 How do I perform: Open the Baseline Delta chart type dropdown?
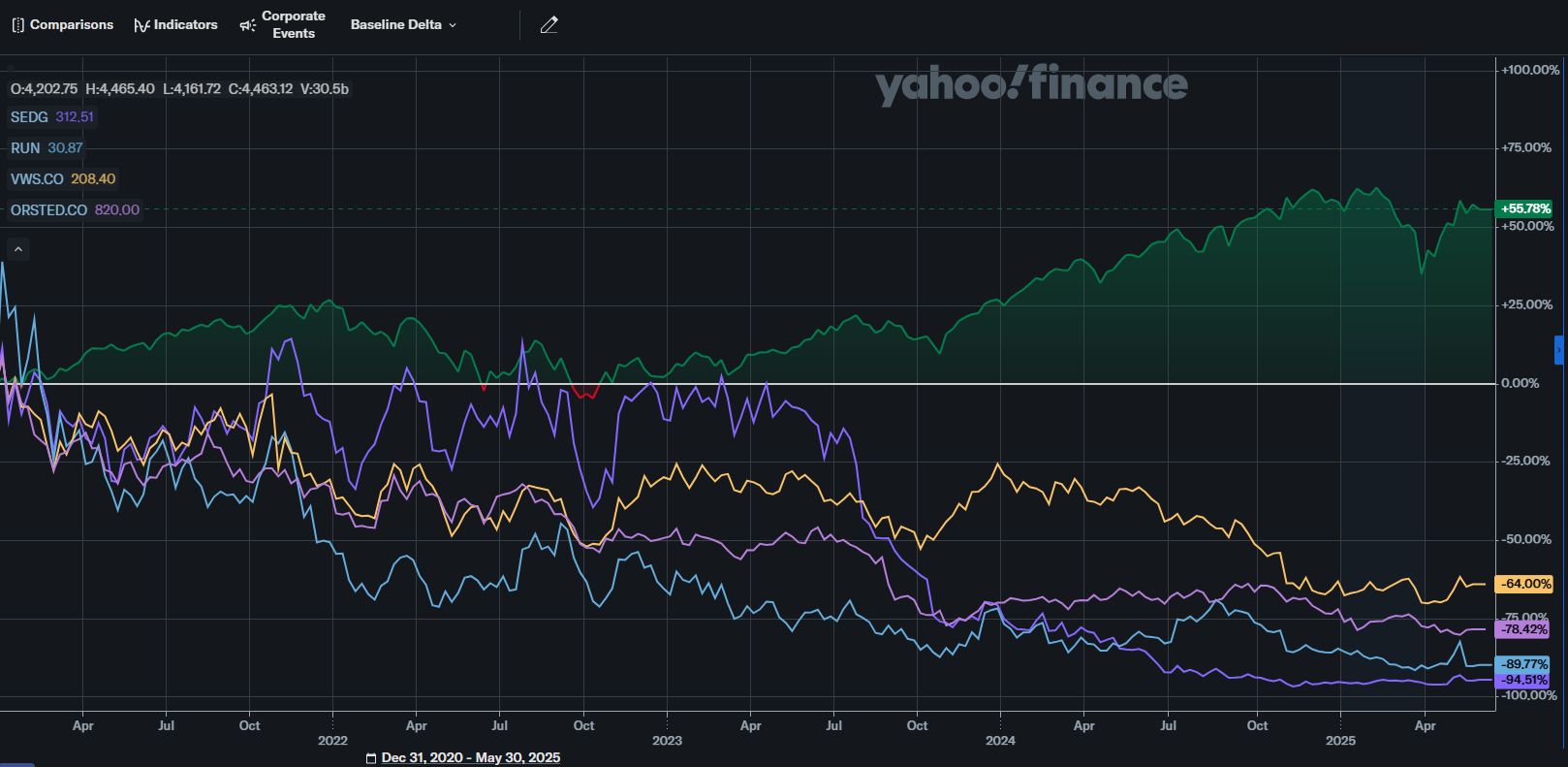[x=403, y=25]
